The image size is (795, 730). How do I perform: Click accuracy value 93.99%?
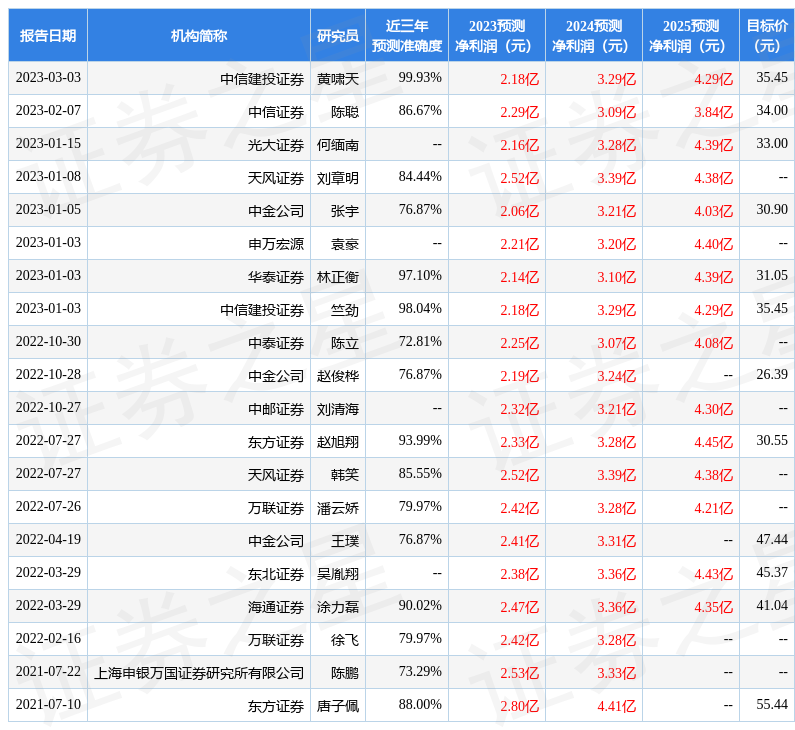420,440
